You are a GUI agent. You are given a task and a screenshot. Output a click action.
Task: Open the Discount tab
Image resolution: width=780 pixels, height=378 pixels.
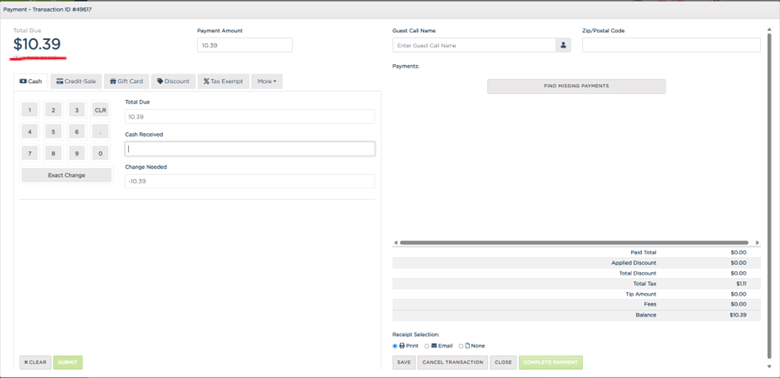173,81
